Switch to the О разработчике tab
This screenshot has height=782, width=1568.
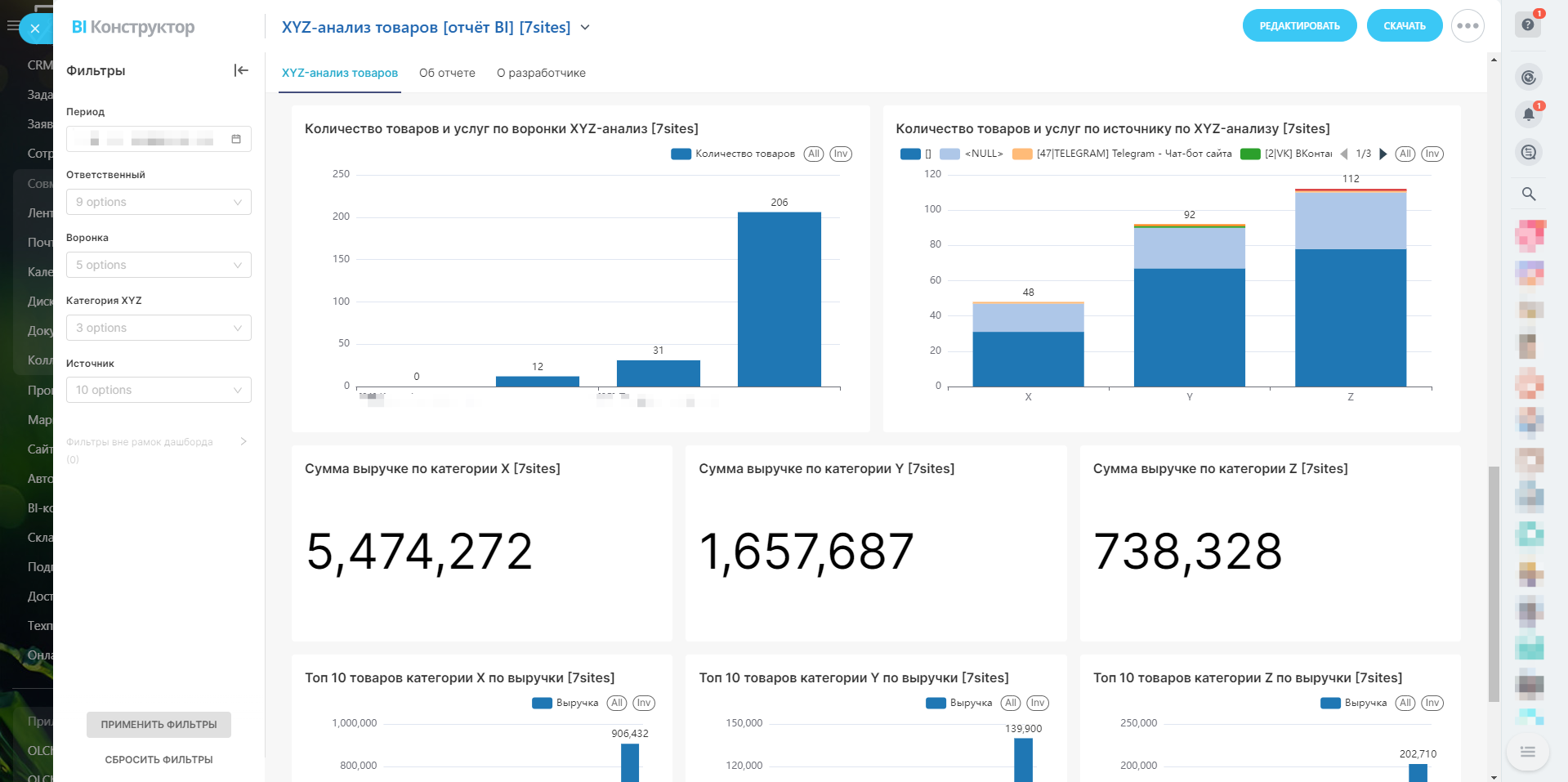[541, 73]
